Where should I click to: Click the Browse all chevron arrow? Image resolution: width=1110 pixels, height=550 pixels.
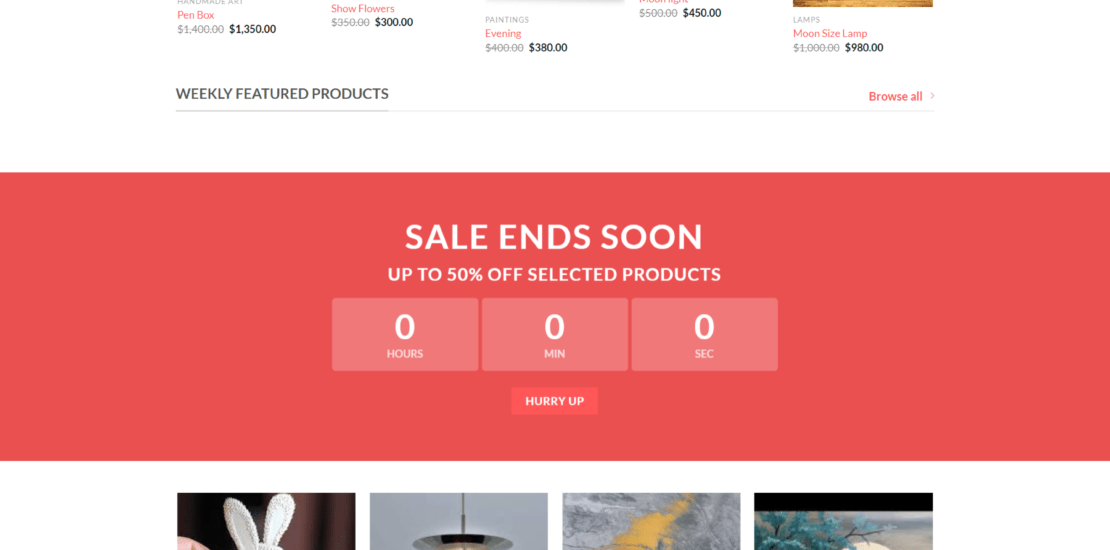(x=932, y=96)
